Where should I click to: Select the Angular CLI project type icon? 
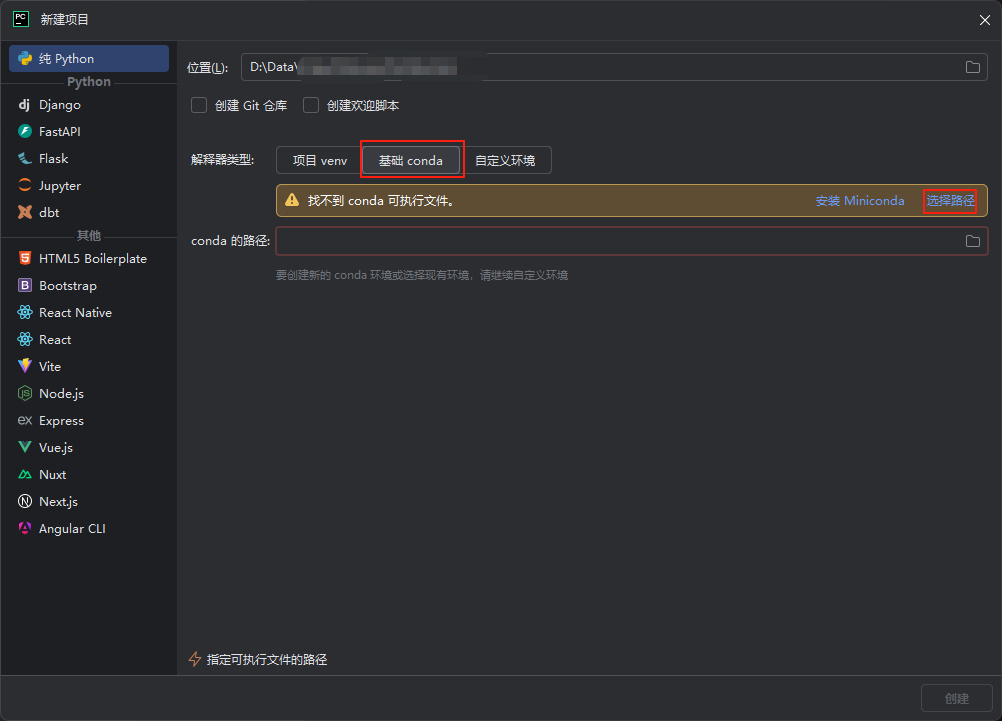(24, 528)
